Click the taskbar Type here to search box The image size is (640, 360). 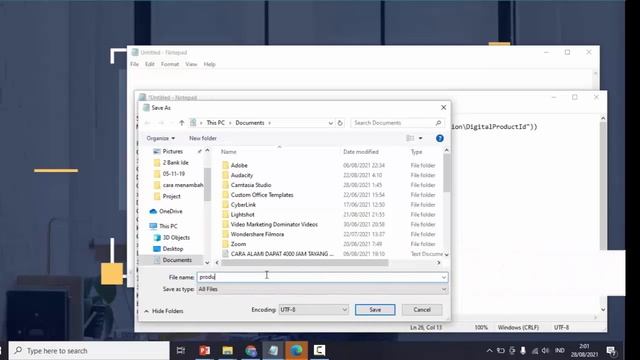point(89,351)
